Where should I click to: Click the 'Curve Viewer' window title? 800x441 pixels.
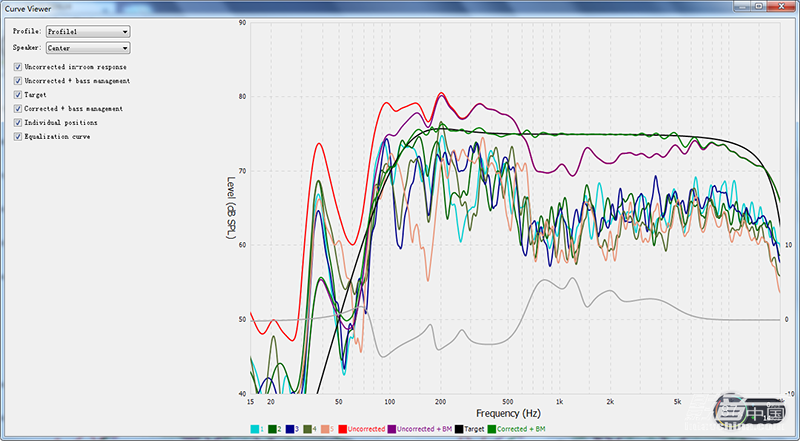pyautogui.click(x=28, y=9)
